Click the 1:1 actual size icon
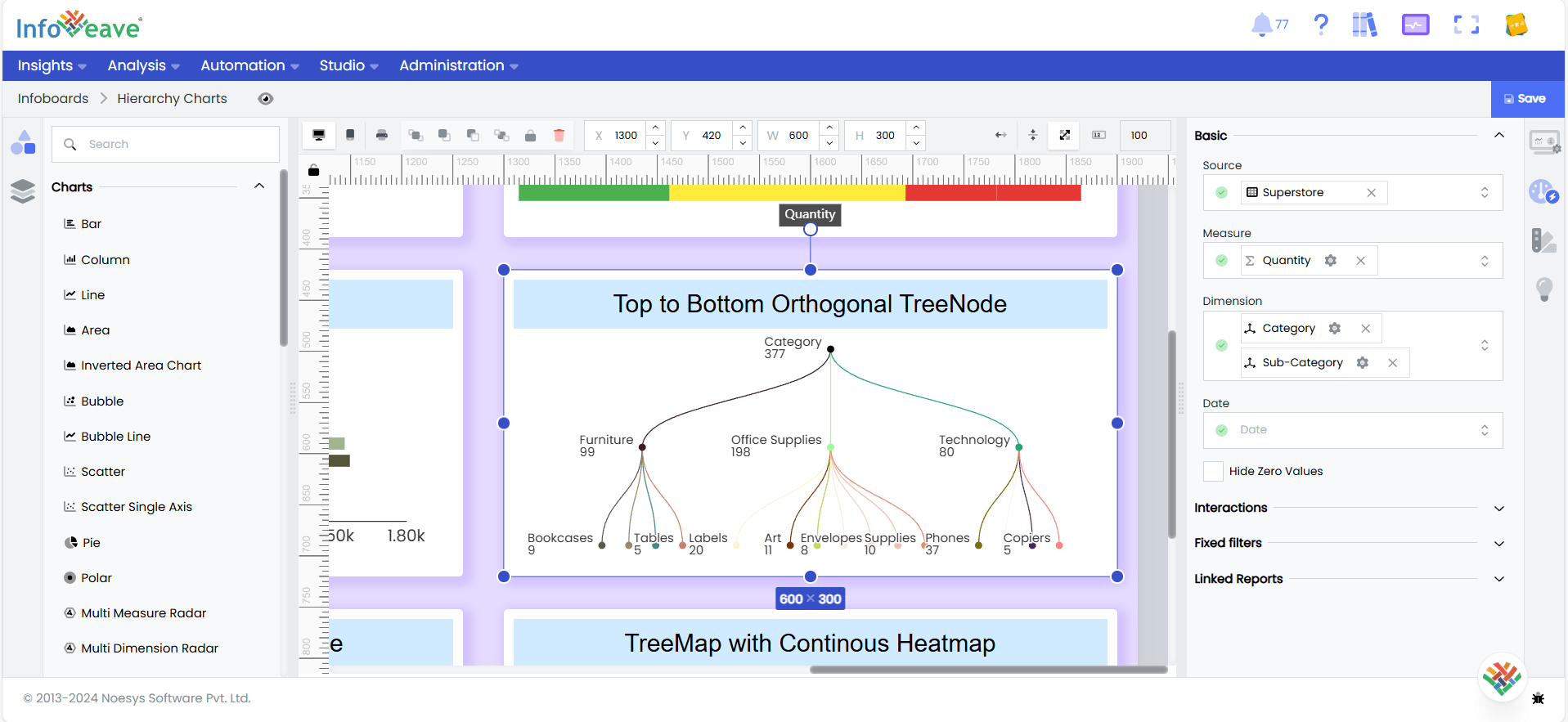This screenshot has height=722, width=1568. pos(1099,135)
